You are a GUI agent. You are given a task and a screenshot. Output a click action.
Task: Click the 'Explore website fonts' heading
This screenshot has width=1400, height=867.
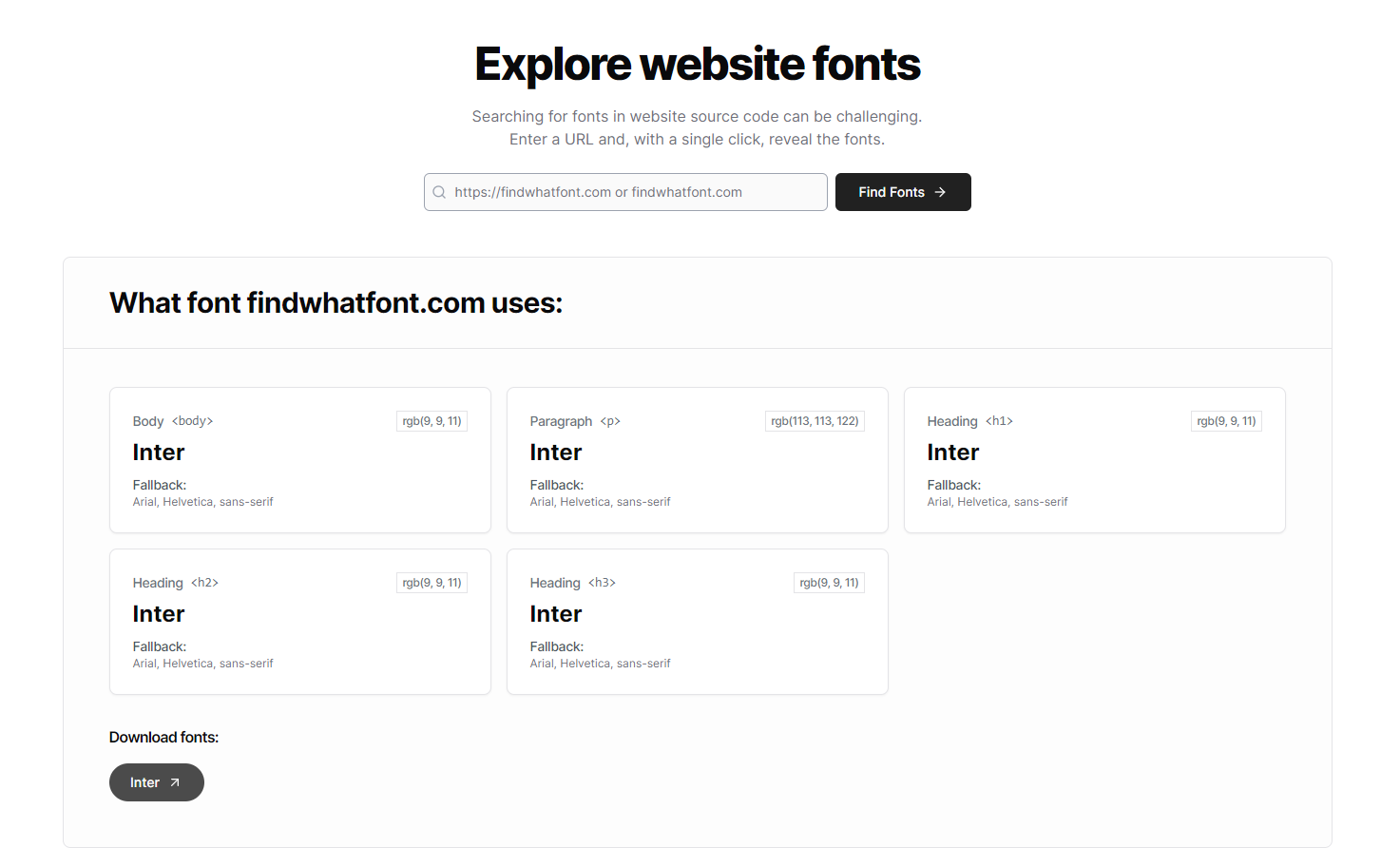[698, 65]
